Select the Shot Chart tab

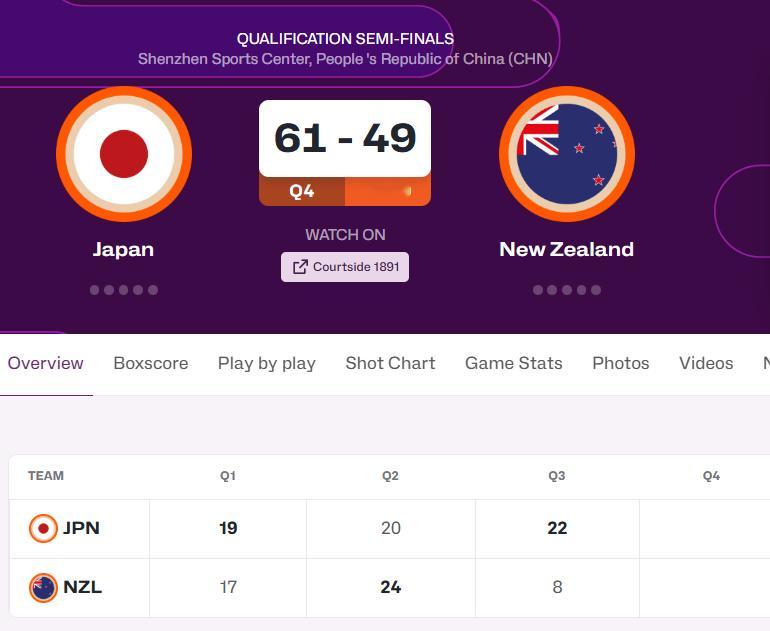point(390,363)
